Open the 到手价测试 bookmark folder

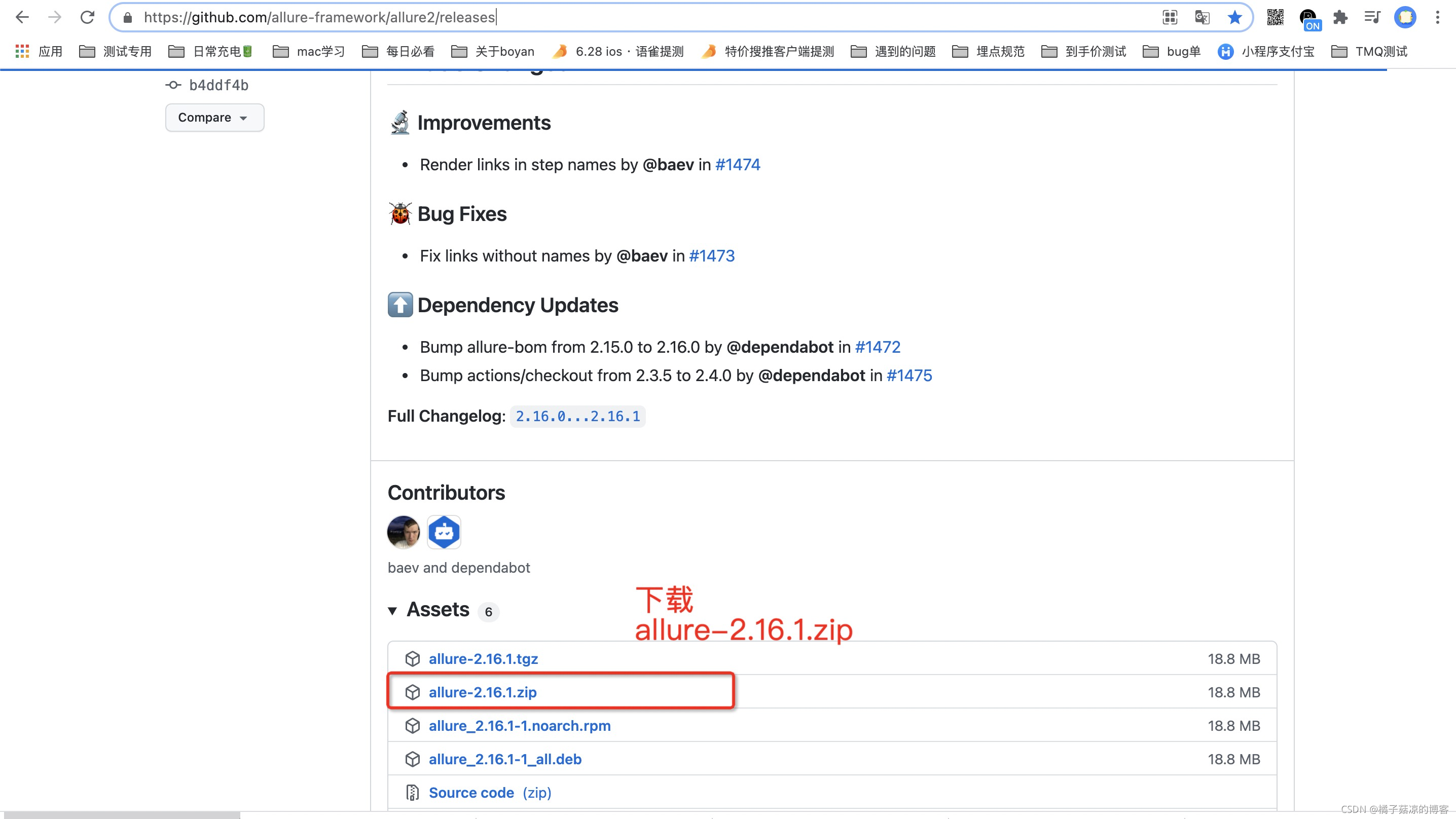tap(1083, 51)
